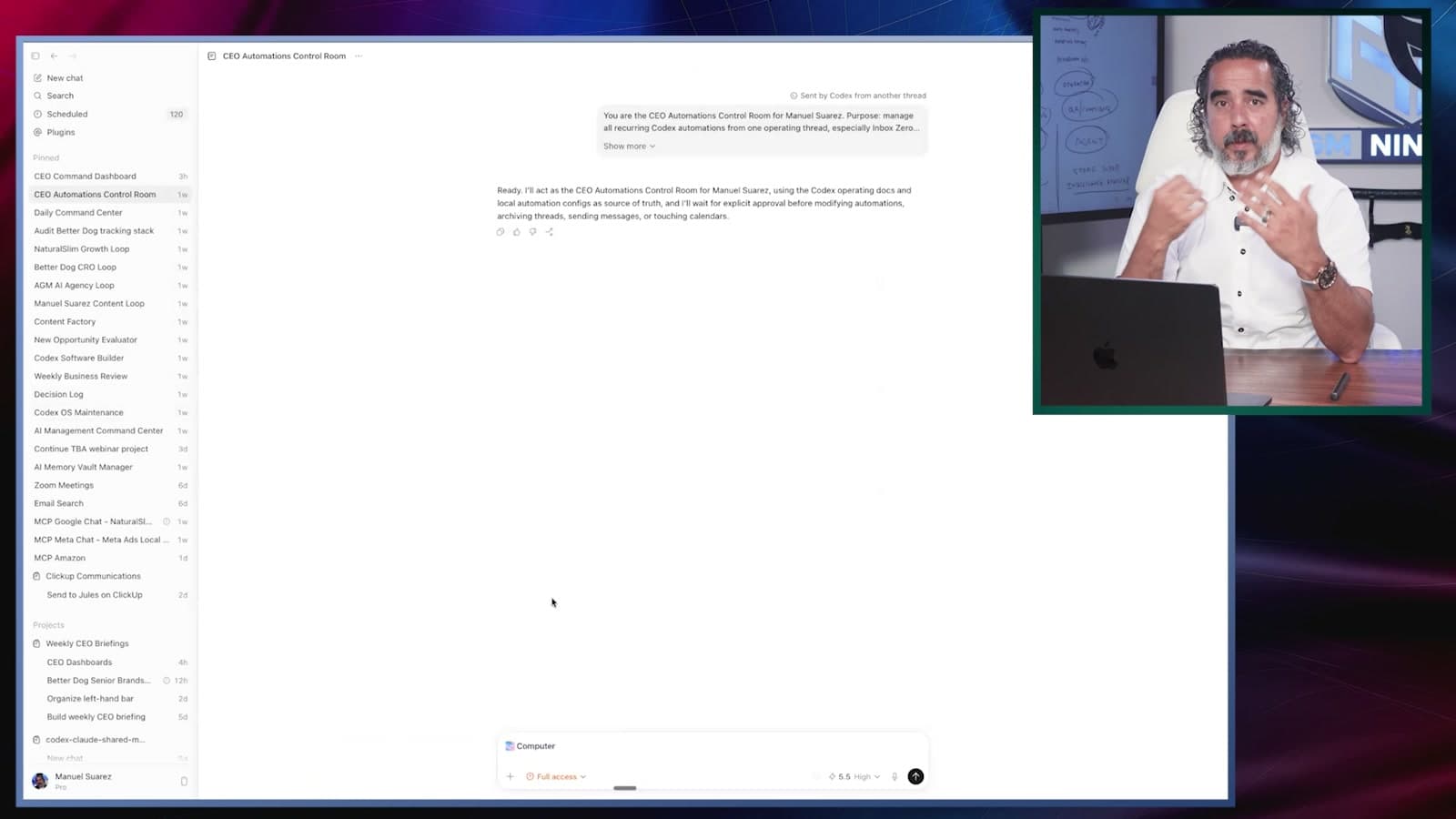Open CEO Command Dashboard thread

[109, 177]
